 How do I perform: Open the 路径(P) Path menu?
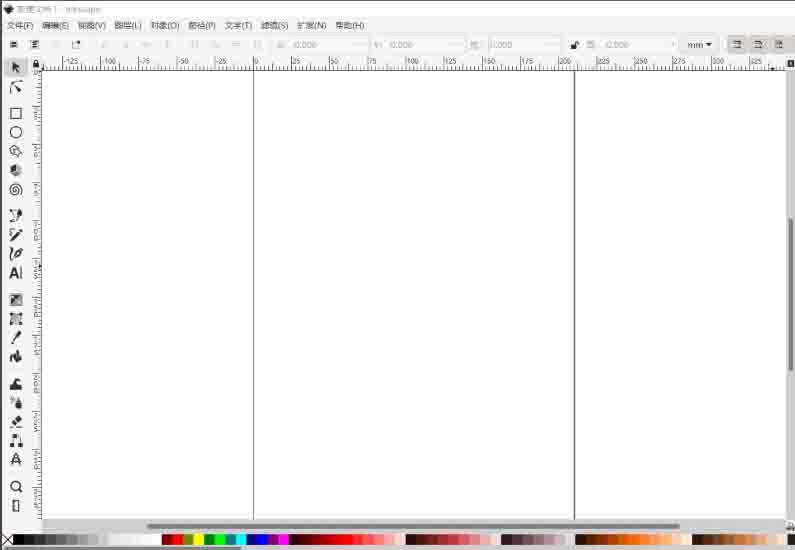click(202, 25)
